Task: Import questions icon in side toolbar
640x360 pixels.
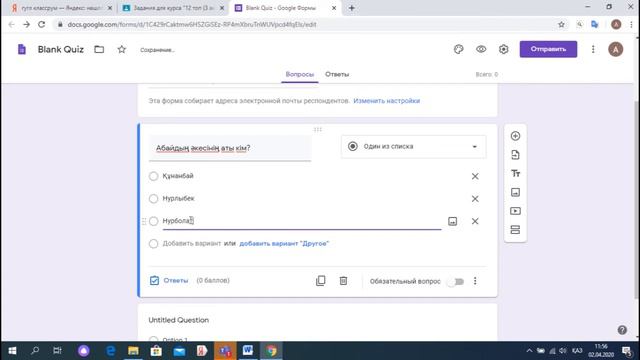Action: coord(515,155)
